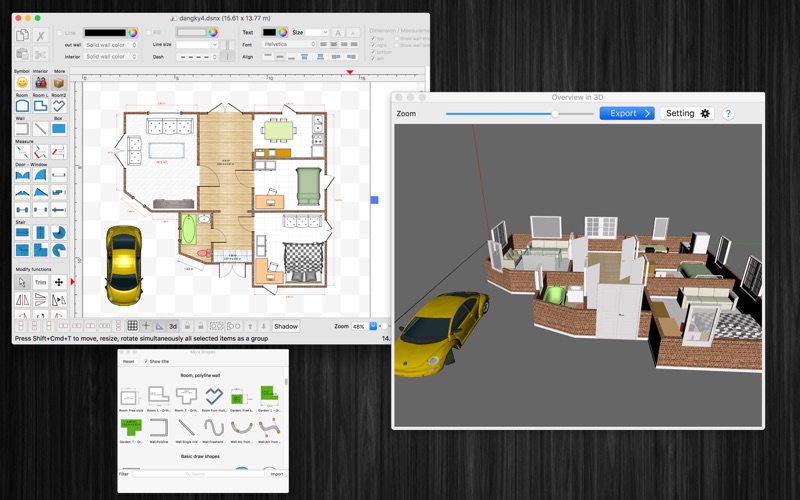Screen dimensions: 800x500
Task: Select the first Measure tool
Action: point(22,152)
